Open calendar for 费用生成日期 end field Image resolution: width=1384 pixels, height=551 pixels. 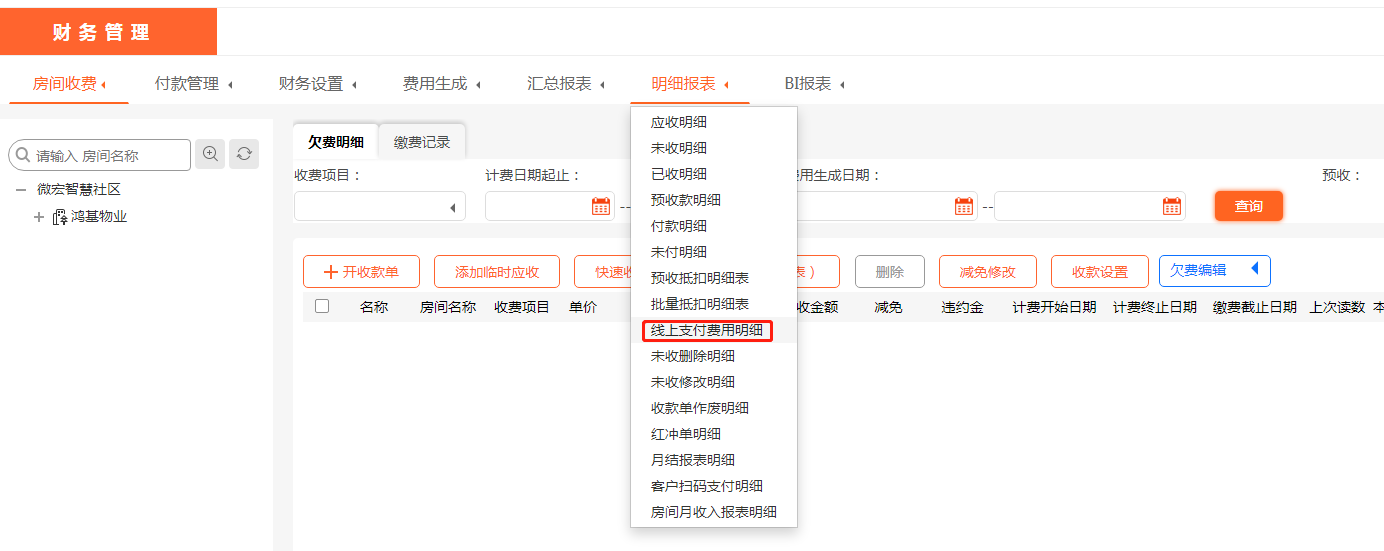tap(1172, 206)
